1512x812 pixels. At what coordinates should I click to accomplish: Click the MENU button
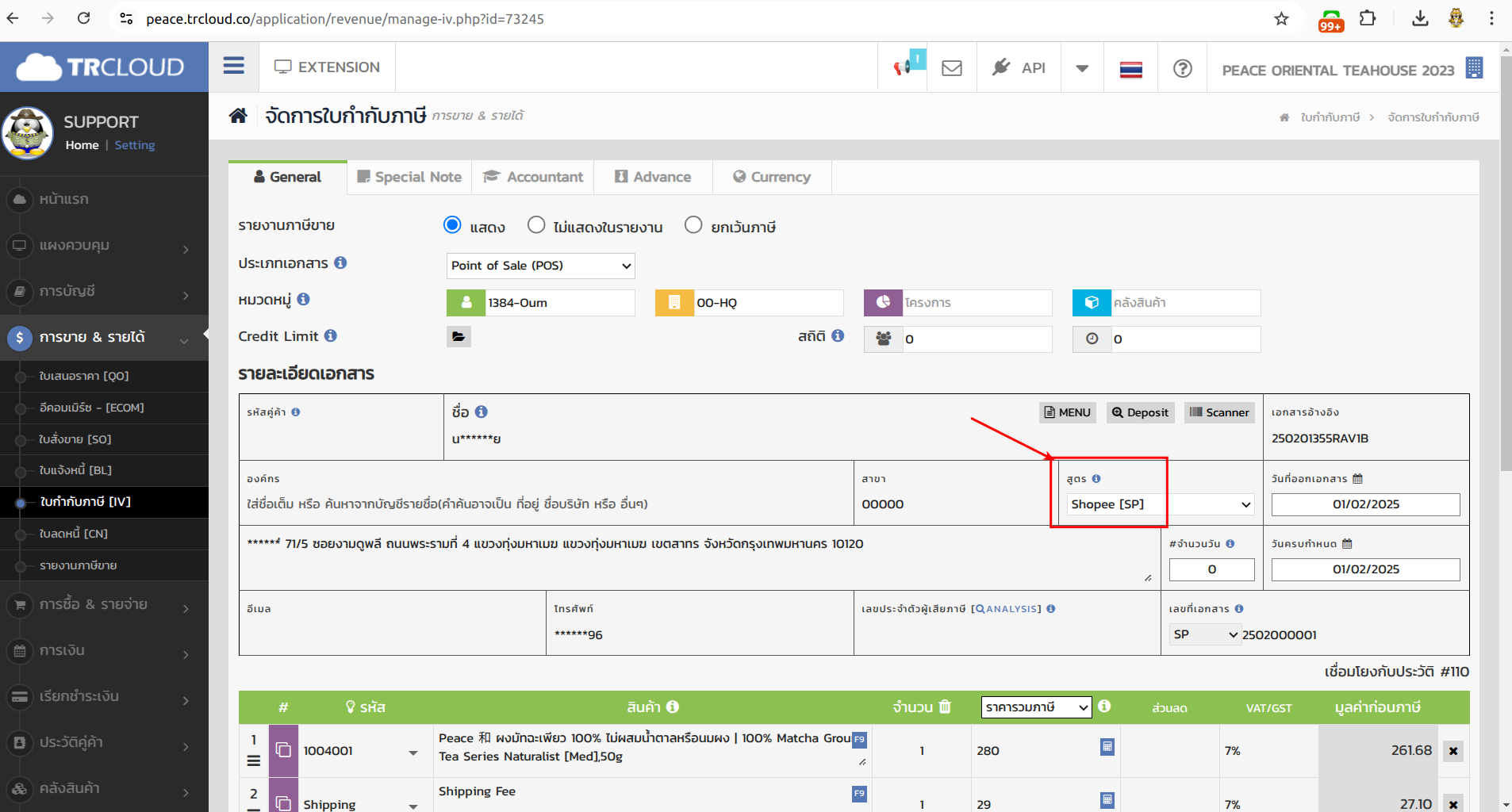1068,412
